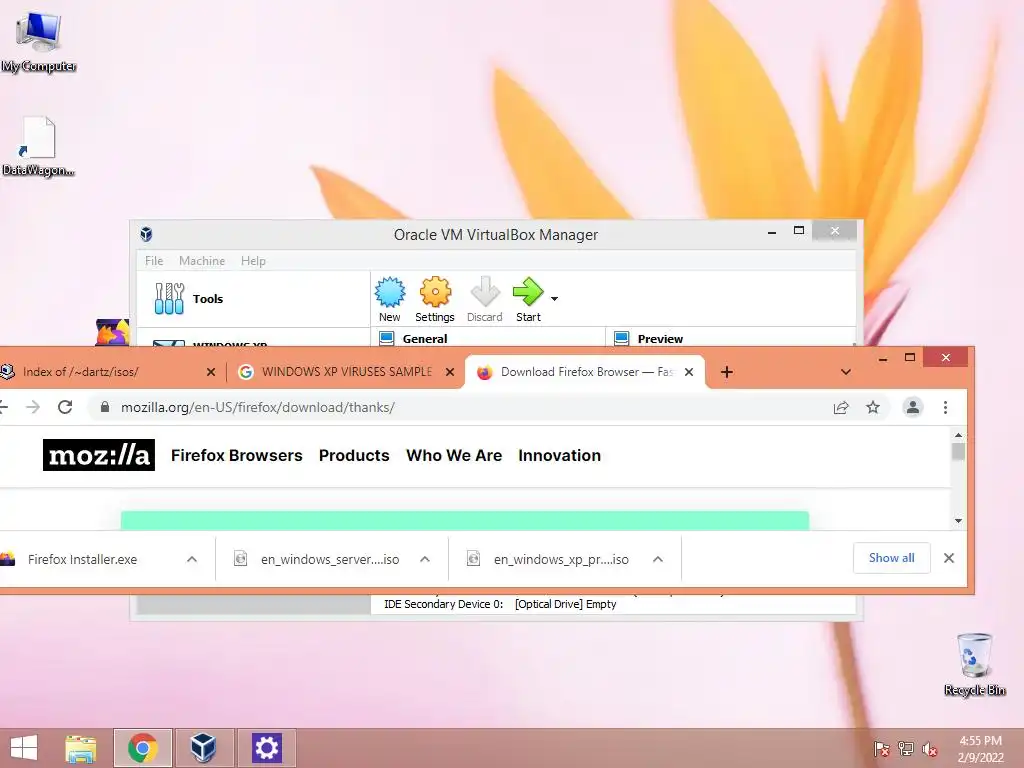
Task: Click Show all downloads button
Action: [x=891, y=558]
